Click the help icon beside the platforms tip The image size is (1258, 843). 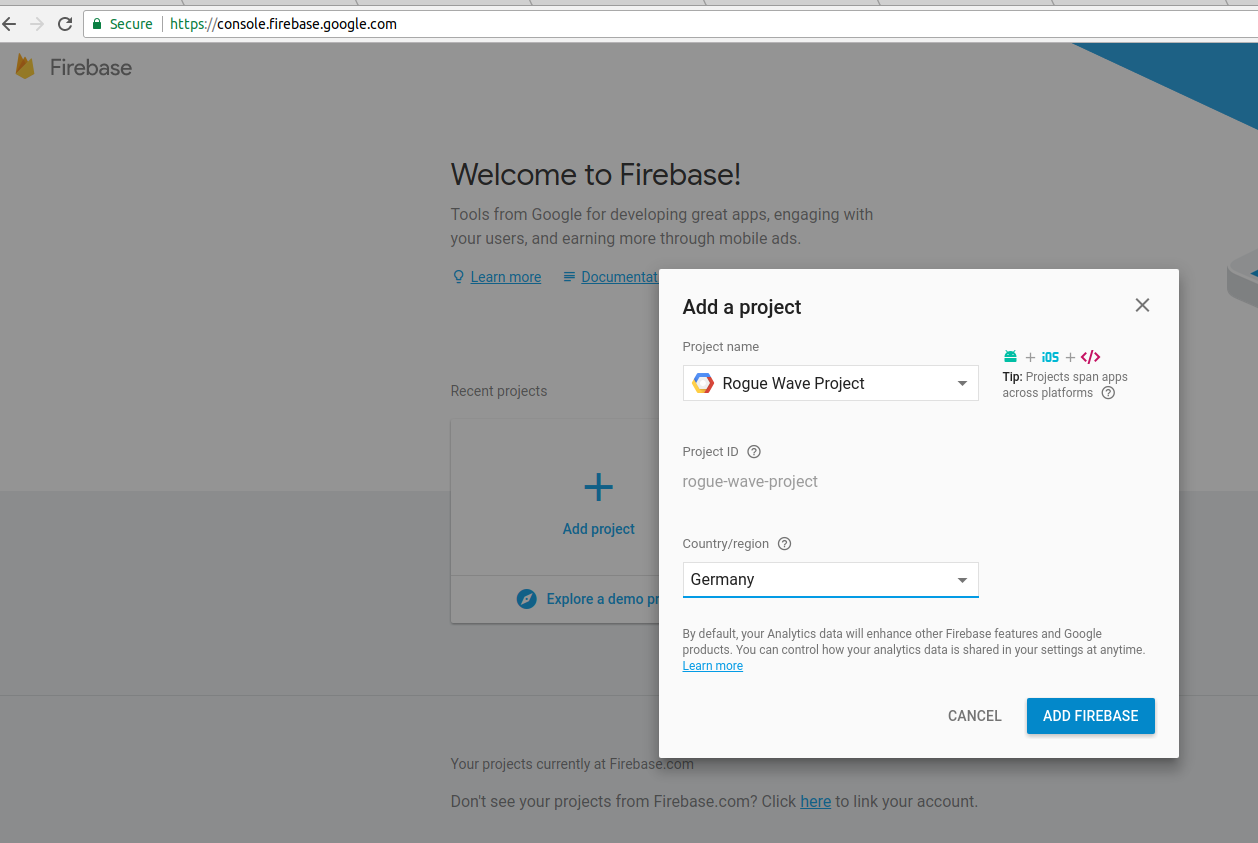tap(1108, 393)
